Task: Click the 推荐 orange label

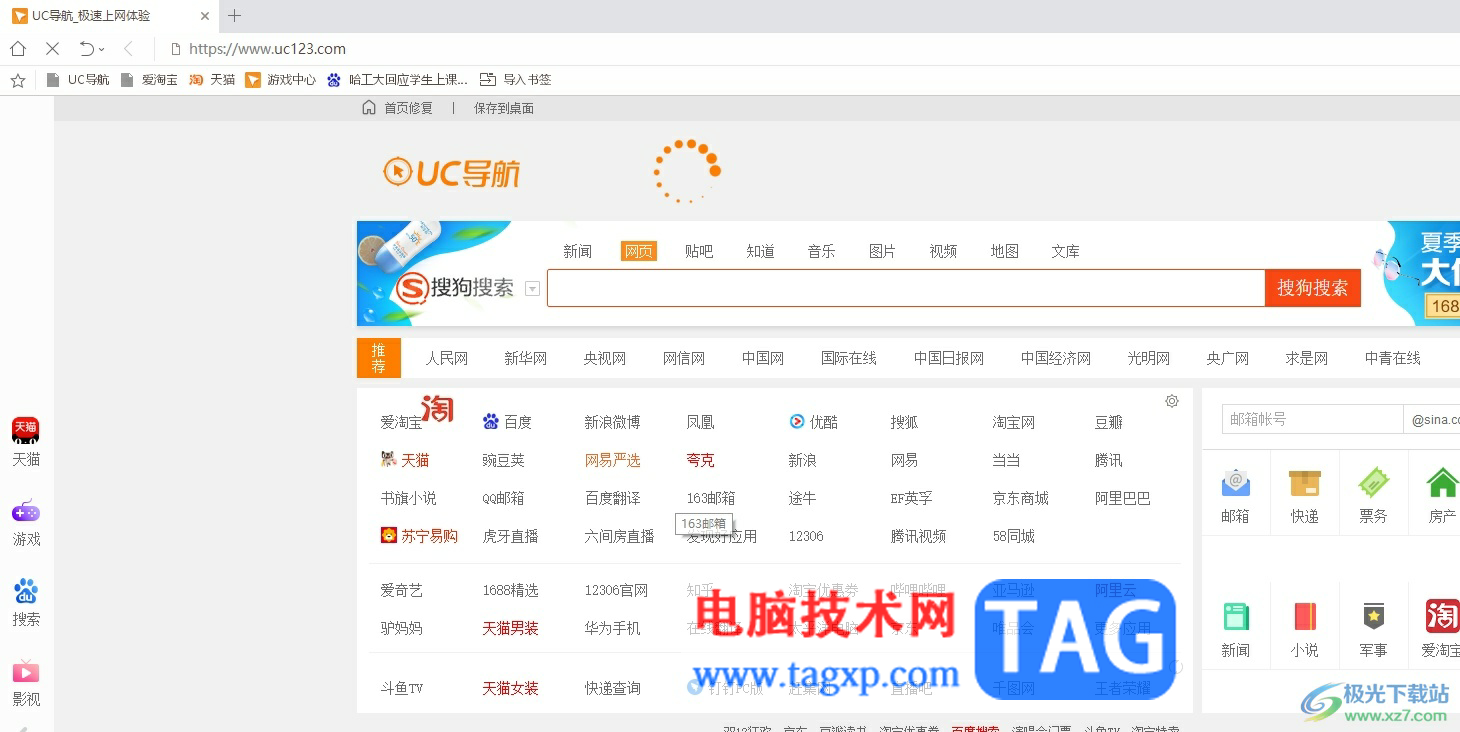Action: pos(379,358)
